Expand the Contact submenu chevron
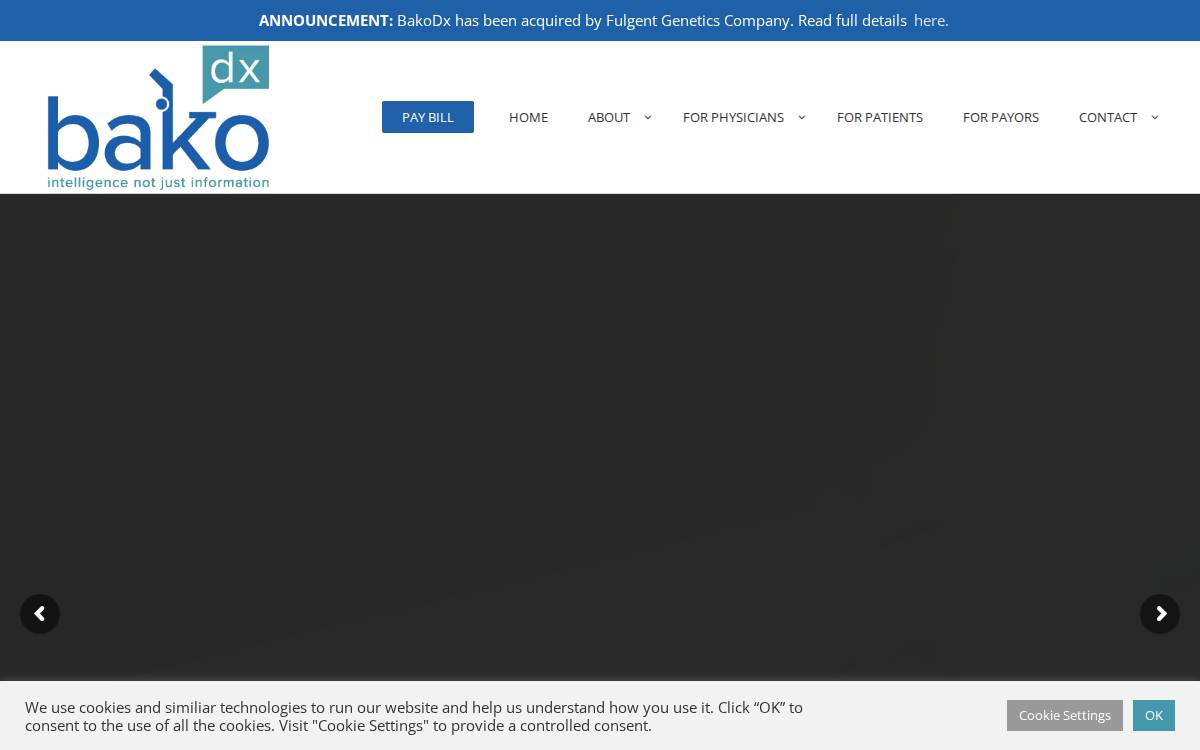This screenshot has width=1200, height=750. click(x=1155, y=117)
